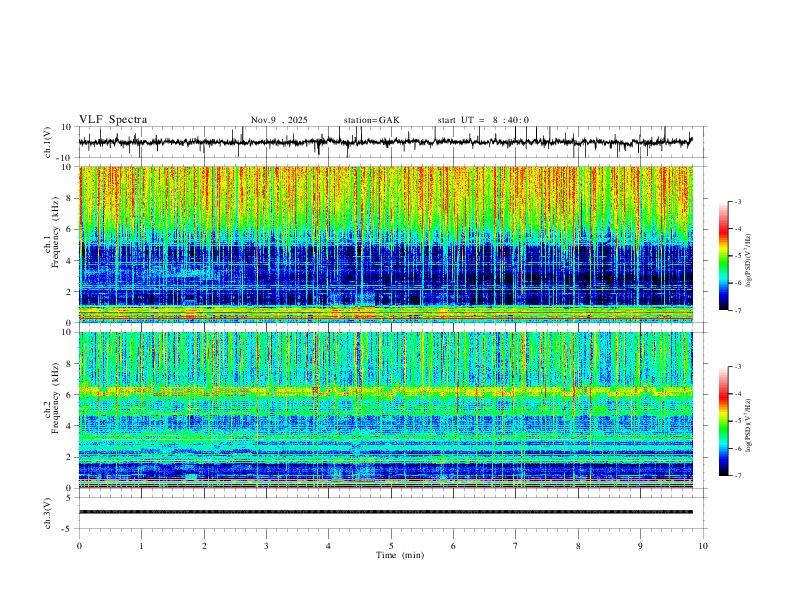
Task: Click tick label "7" on the Time axis
Action: coord(515,546)
